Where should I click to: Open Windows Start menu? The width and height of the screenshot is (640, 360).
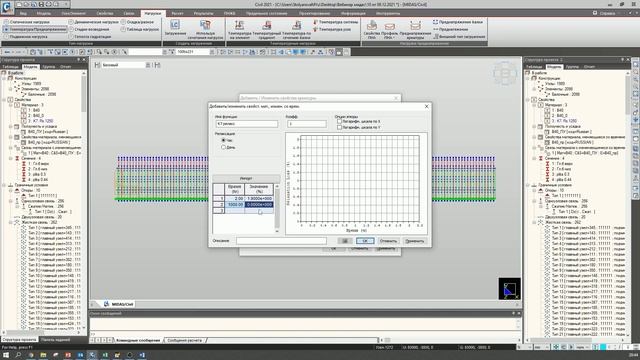[6, 355]
